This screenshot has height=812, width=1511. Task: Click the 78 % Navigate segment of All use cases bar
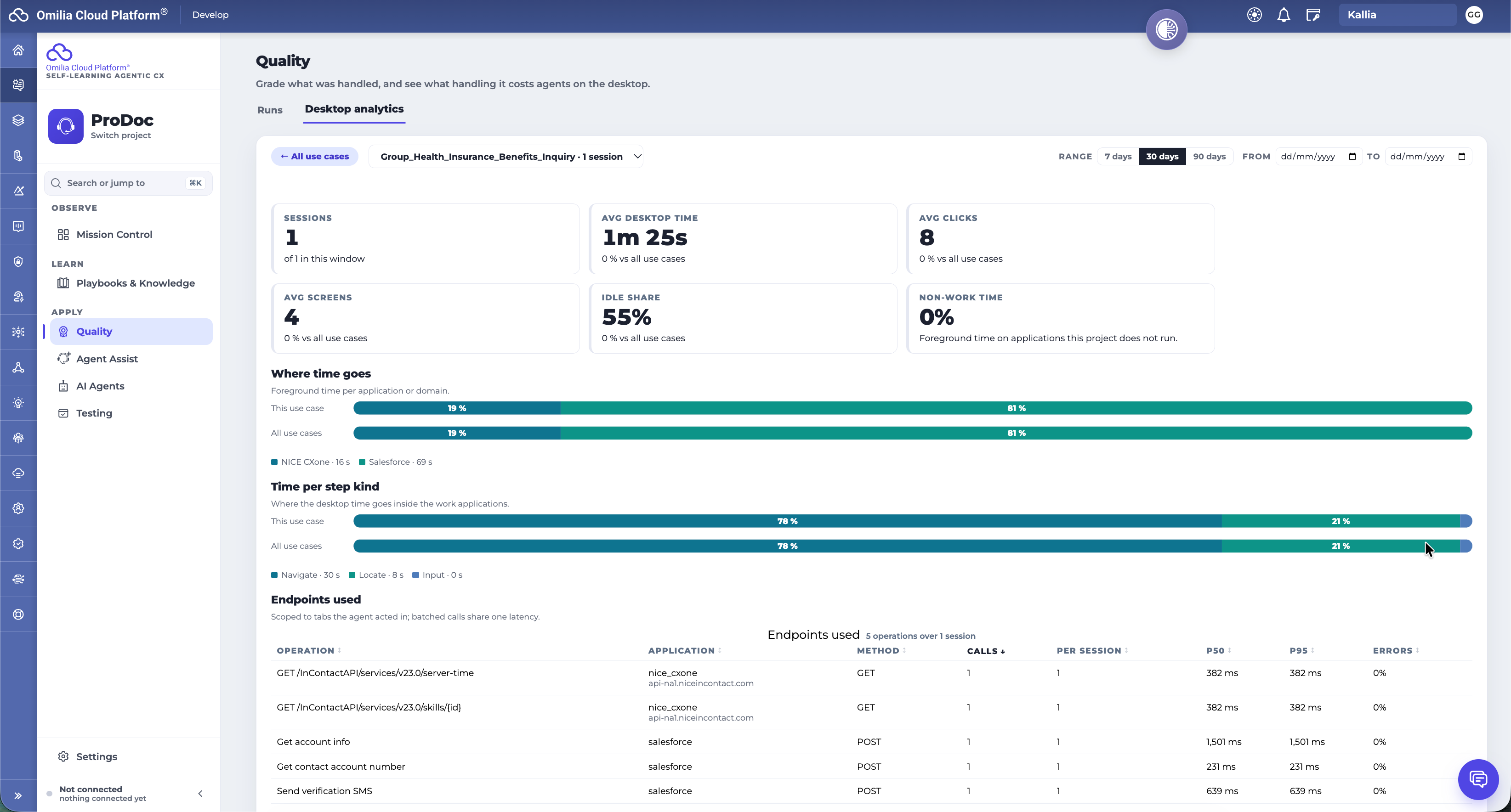(x=787, y=546)
